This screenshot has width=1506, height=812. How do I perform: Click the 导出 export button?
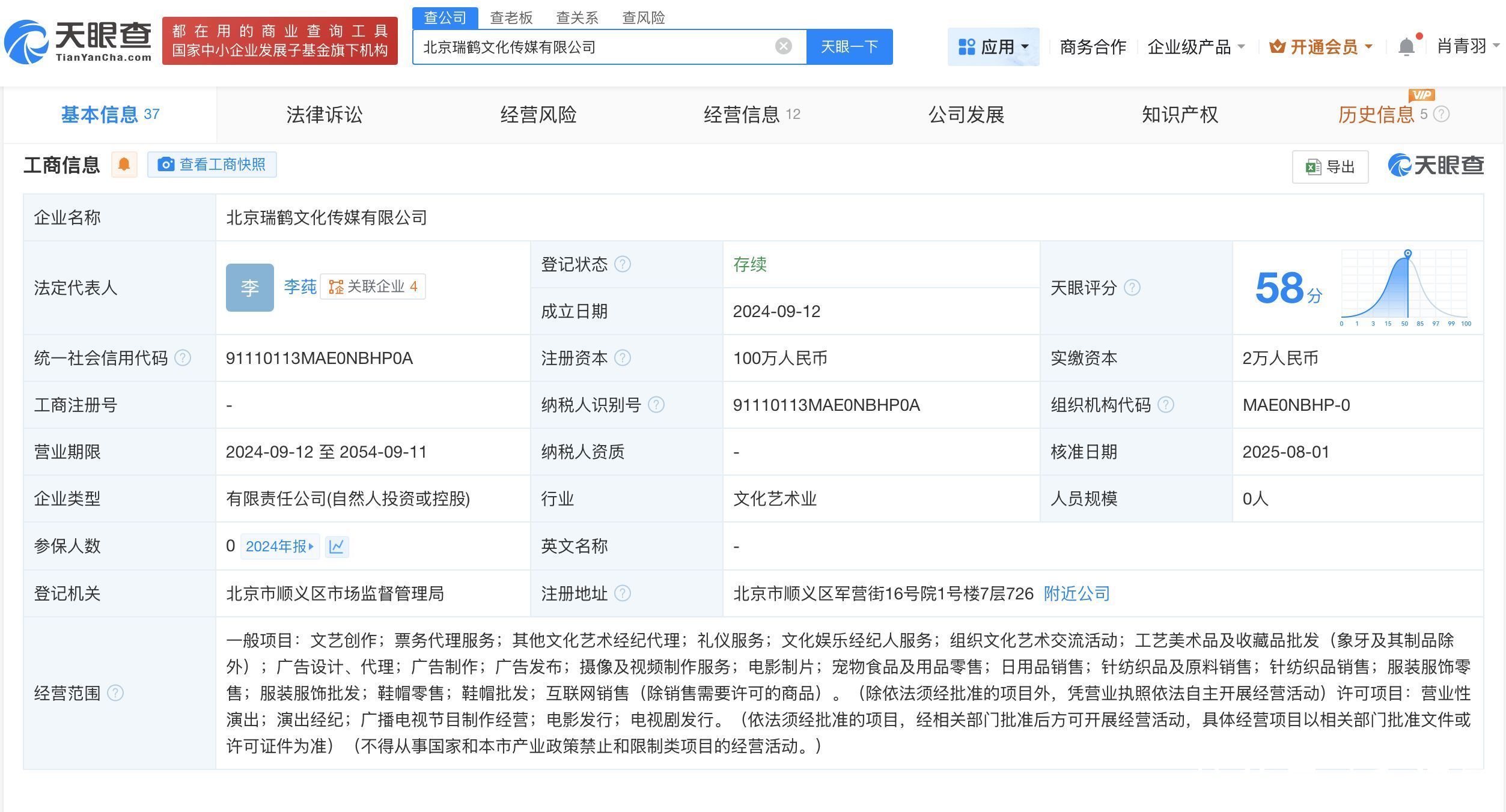(1330, 166)
